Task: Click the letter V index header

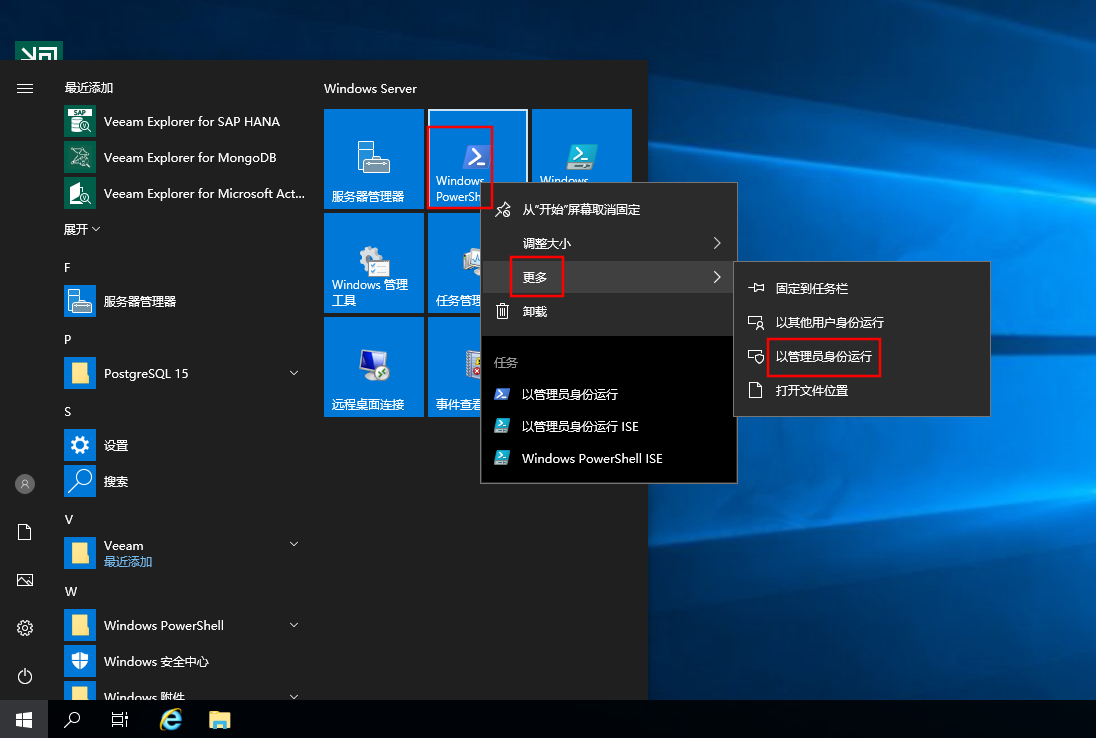Action: pyautogui.click(x=68, y=519)
